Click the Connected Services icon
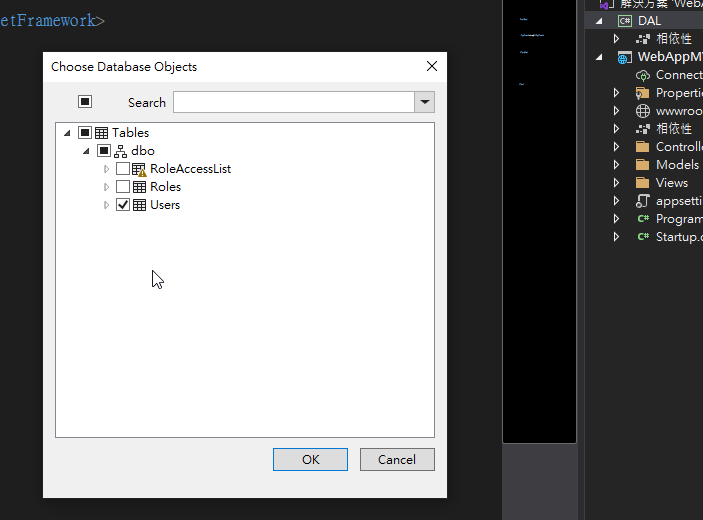The image size is (703, 520). pyautogui.click(x=642, y=75)
